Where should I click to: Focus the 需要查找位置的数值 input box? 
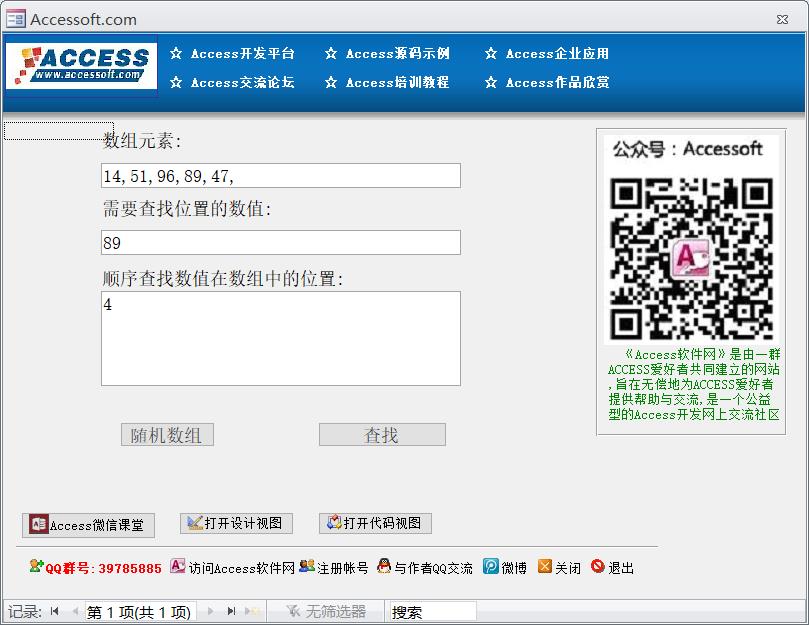pyautogui.click(x=281, y=243)
